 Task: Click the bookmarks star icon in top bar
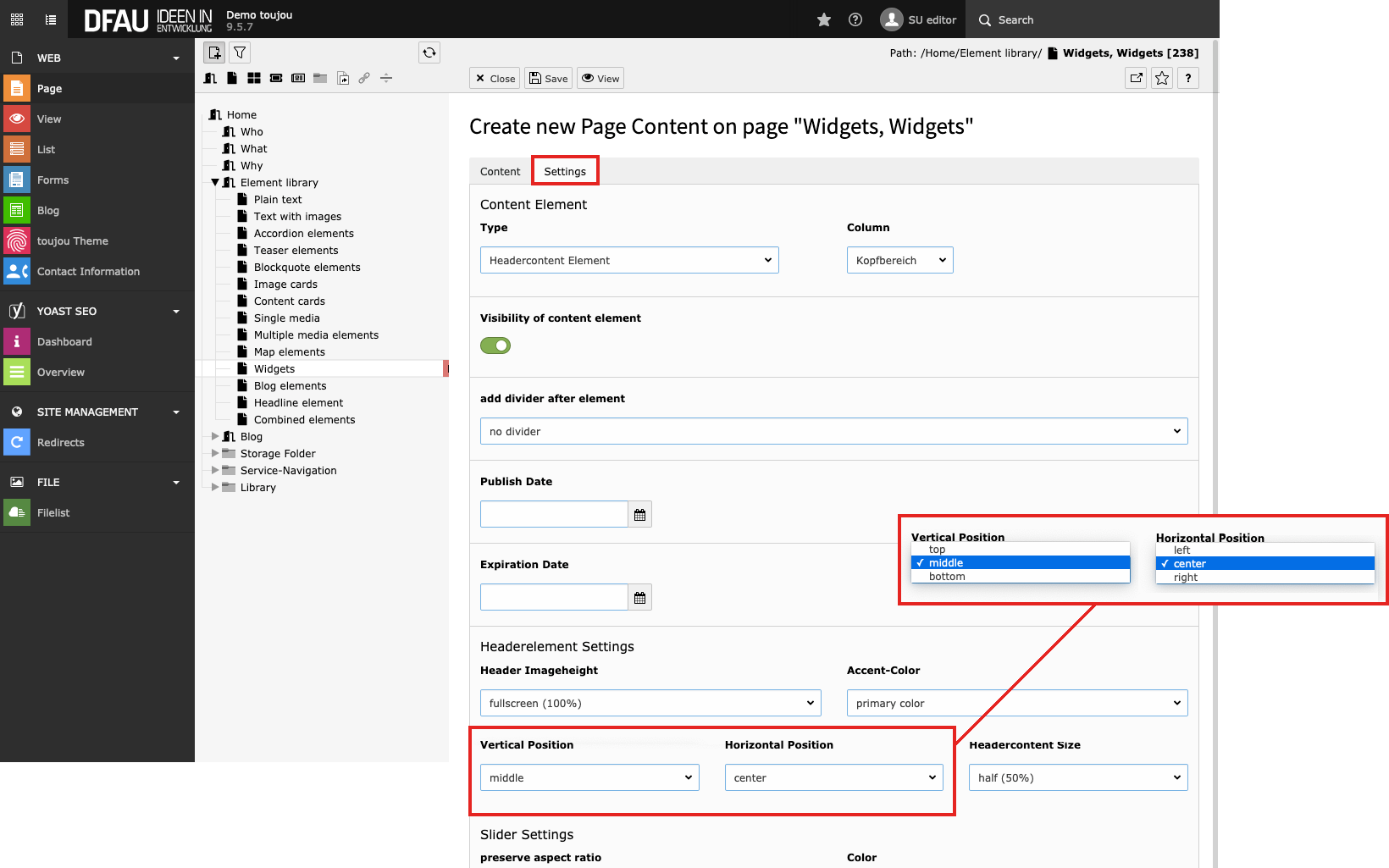823,19
